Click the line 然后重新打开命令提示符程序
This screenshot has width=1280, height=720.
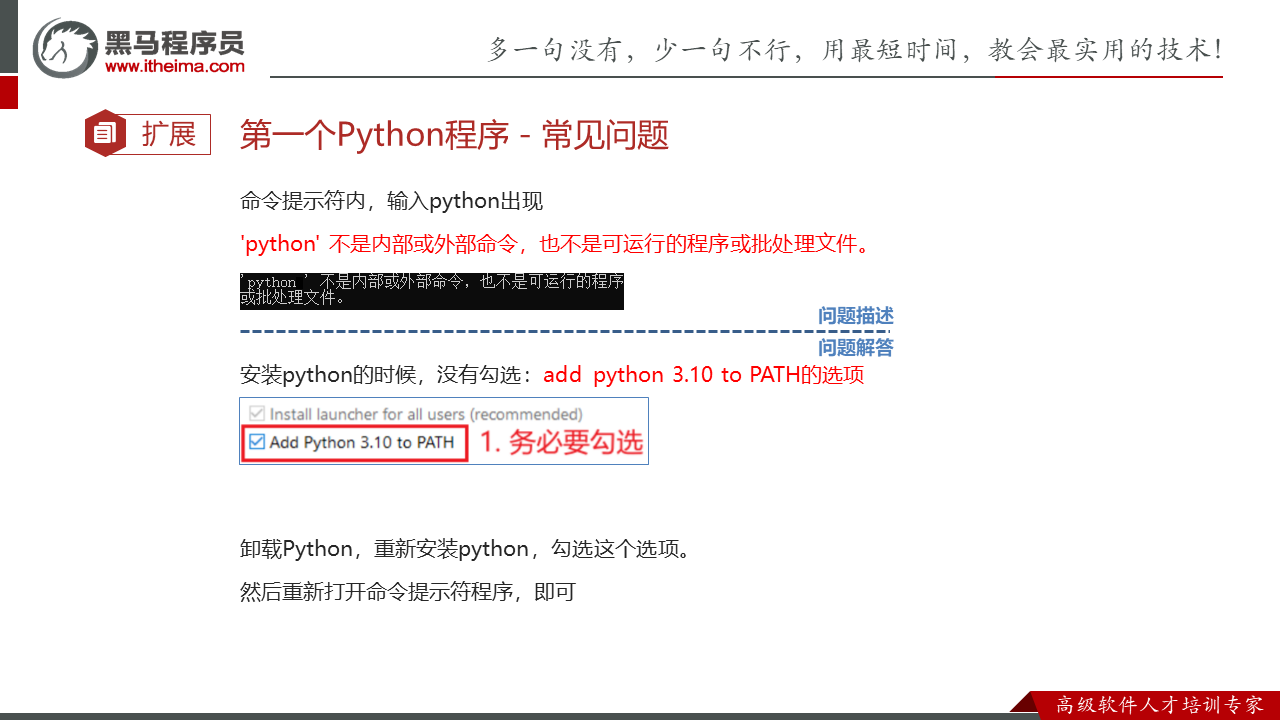(408, 591)
